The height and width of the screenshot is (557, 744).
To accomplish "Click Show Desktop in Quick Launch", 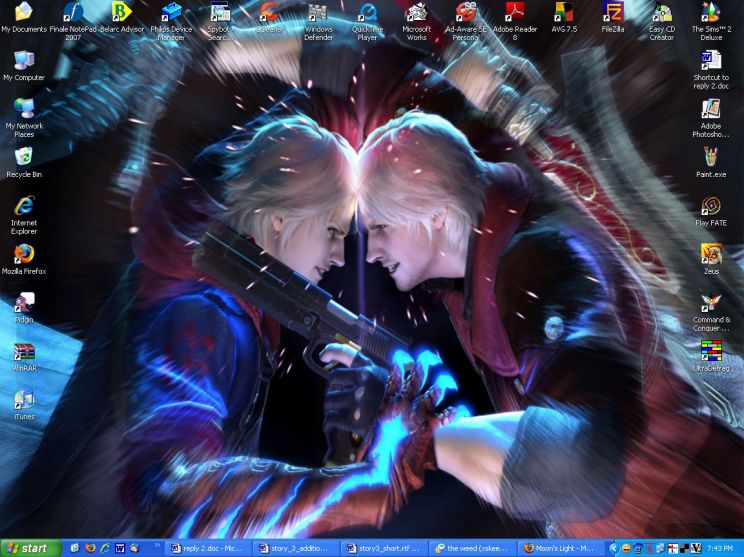I will (74, 548).
